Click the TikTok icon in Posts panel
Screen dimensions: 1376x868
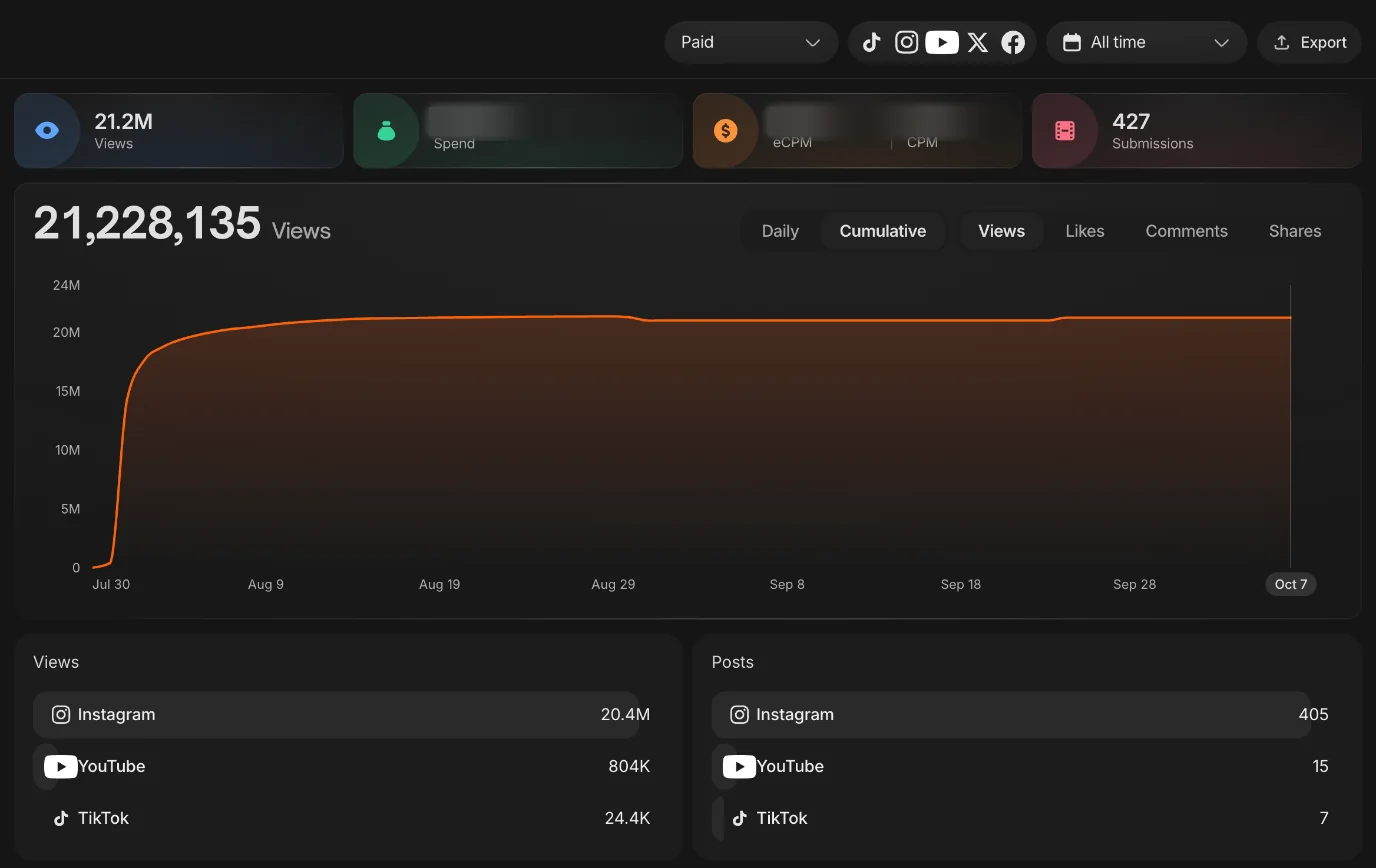click(x=739, y=818)
